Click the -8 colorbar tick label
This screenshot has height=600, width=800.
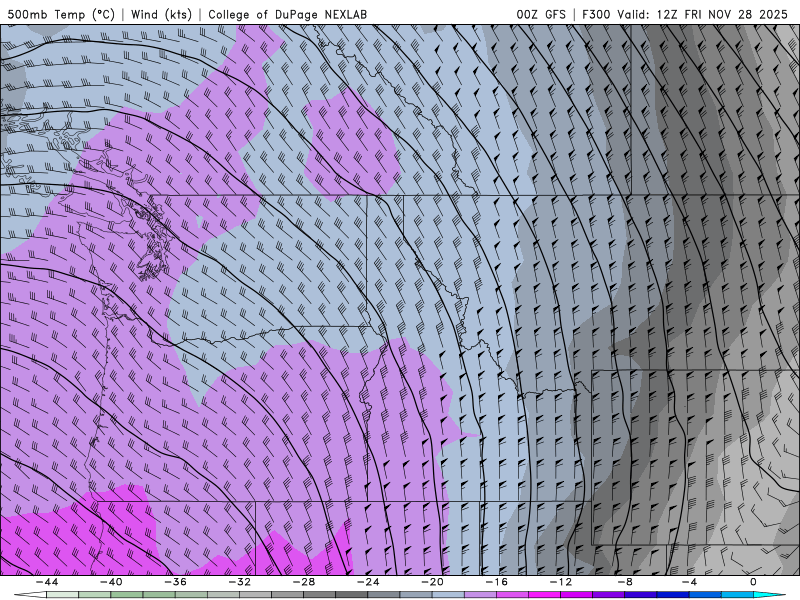pos(625,582)
